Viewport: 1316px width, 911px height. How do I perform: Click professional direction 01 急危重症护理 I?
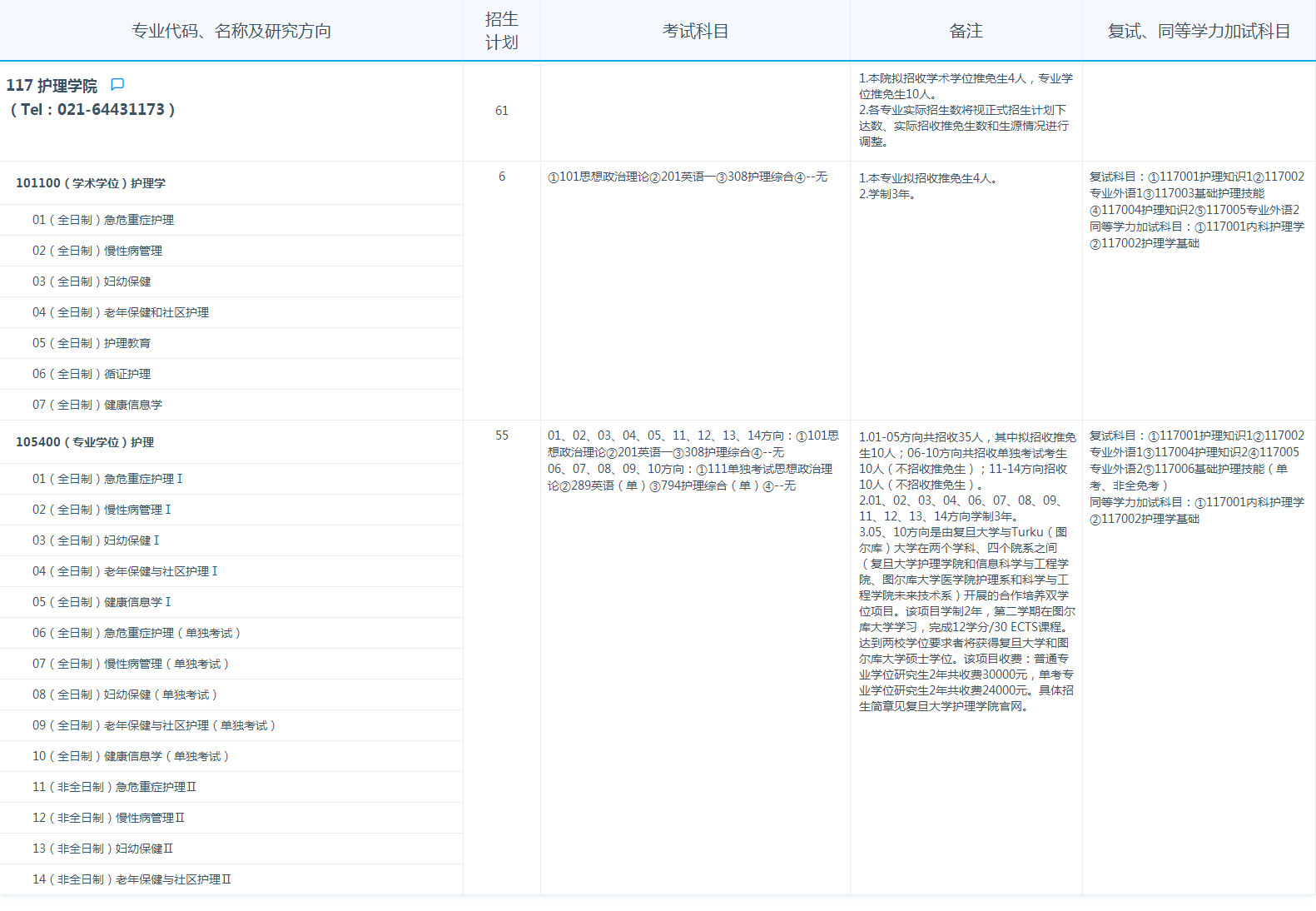(107, 479)
